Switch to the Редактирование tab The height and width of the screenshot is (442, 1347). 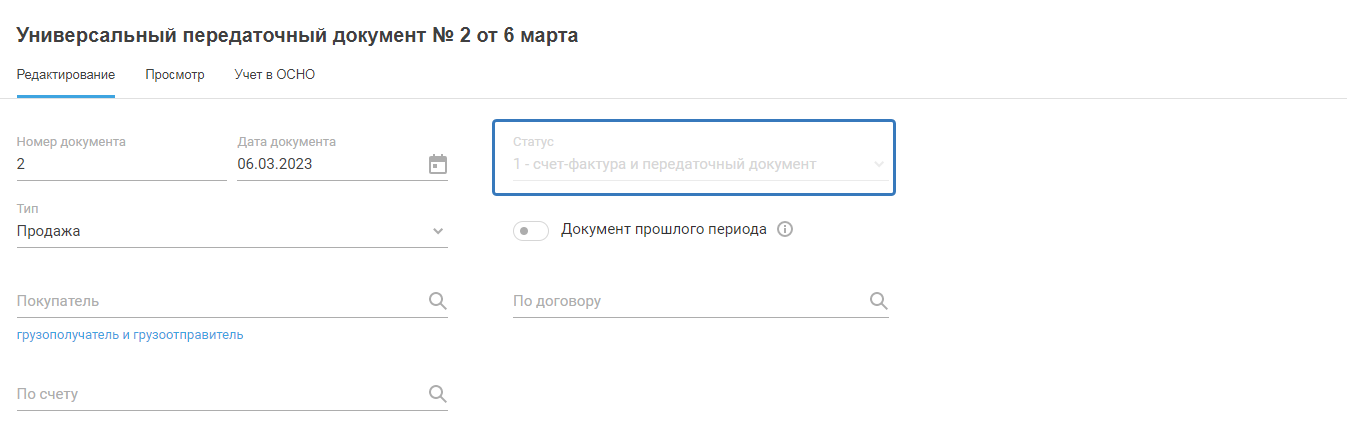[x=66, y=75]
